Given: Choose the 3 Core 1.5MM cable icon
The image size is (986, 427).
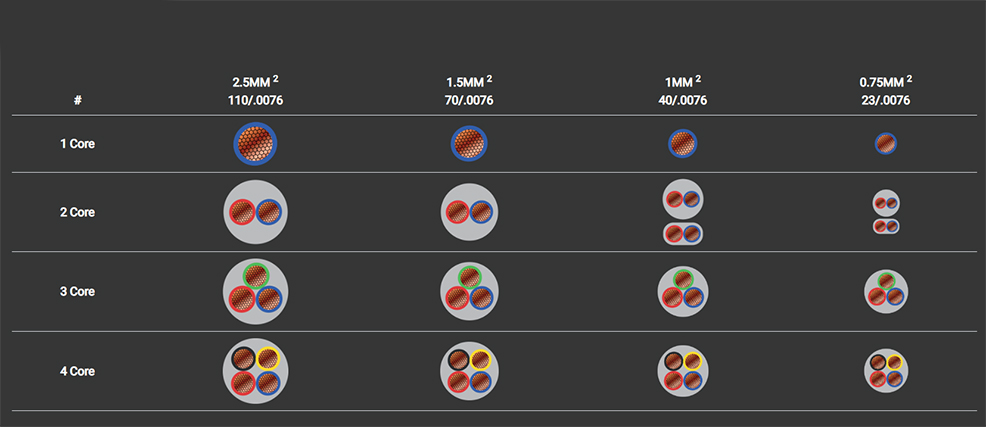Looking at the screenshot, I should pyautogui.click(x=469, y=291).
